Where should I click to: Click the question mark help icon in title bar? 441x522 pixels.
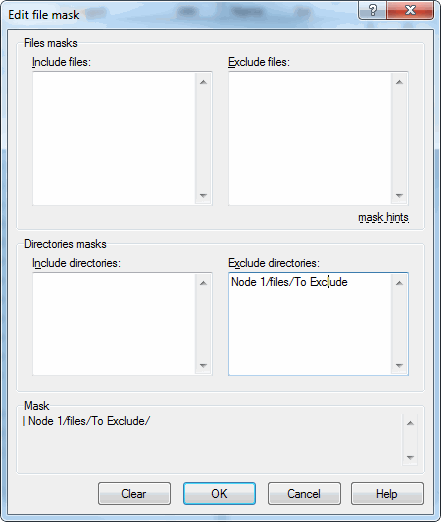373,10
